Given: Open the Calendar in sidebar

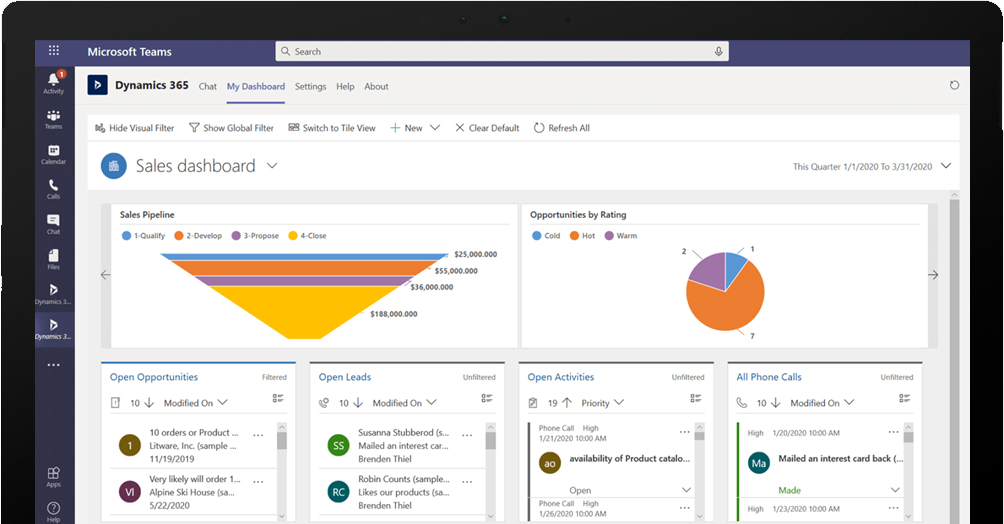Looking at the screenshot, I should point(54,154).
